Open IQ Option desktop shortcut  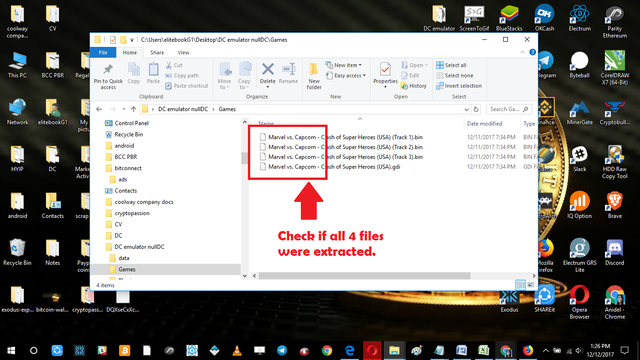(579, 205)
